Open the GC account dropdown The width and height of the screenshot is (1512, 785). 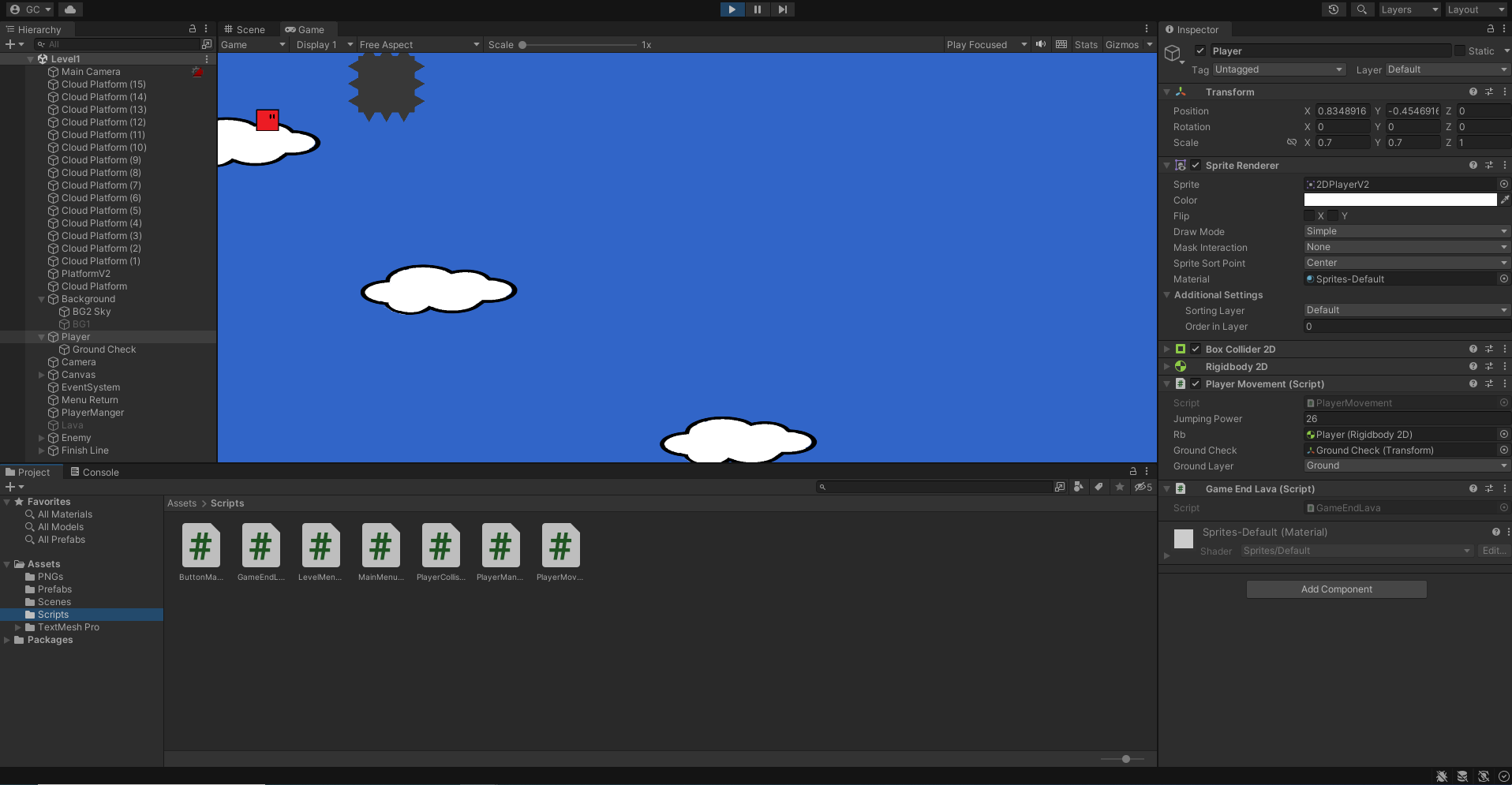[x=30, y=9]
